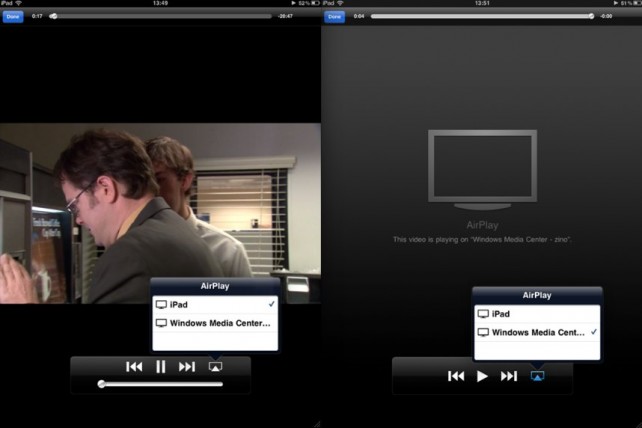Pause the video in the left player
This screenshot has width=642, height=428.
point(160,367)
